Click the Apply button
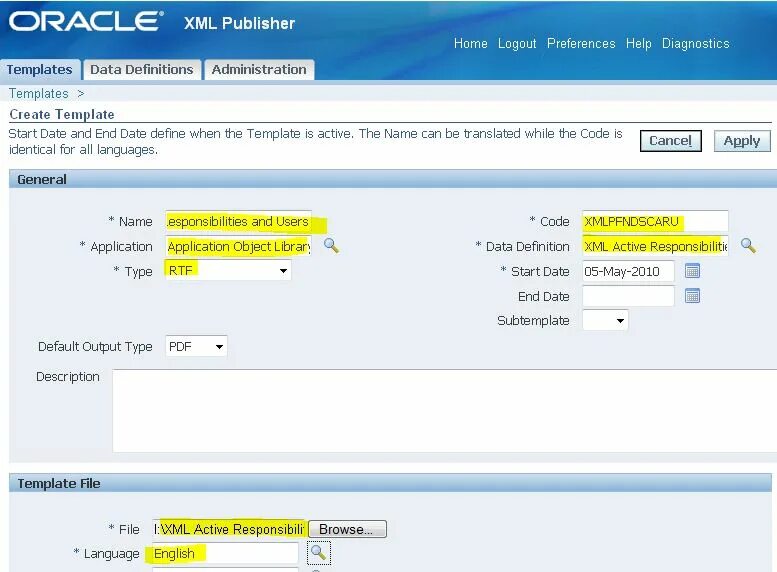Image resolution: width=777 pixels, height=572 pixels. [x=742, y=141]
